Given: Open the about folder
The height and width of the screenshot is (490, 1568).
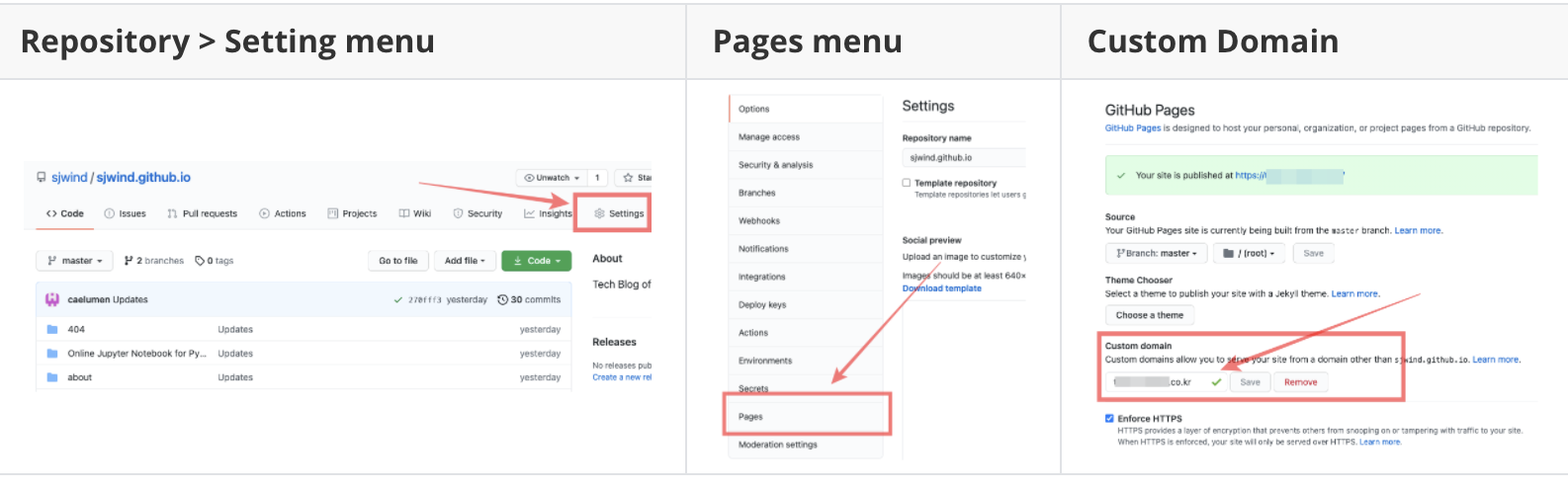Looking at the screenshot, I should point(80,377).
